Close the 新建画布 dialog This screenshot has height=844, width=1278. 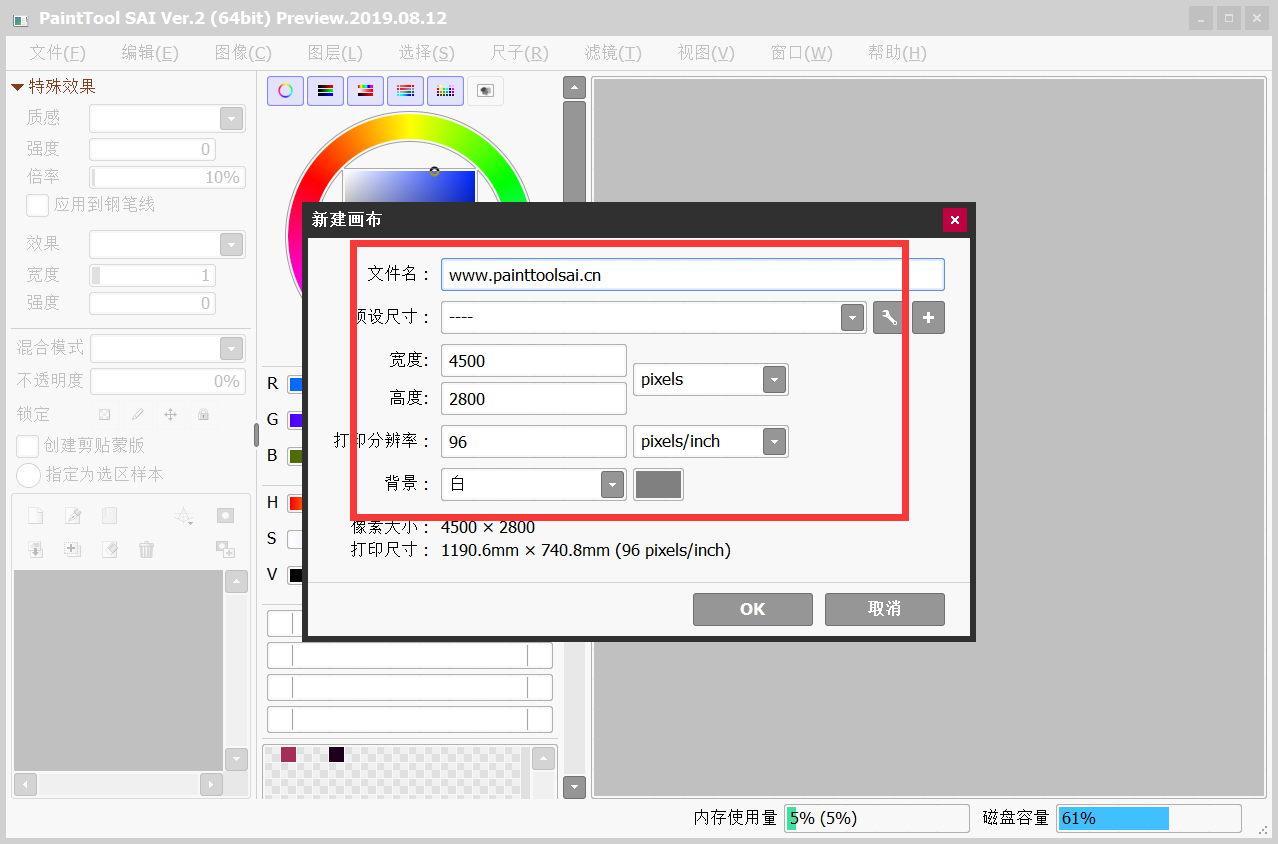coord(955,220)
